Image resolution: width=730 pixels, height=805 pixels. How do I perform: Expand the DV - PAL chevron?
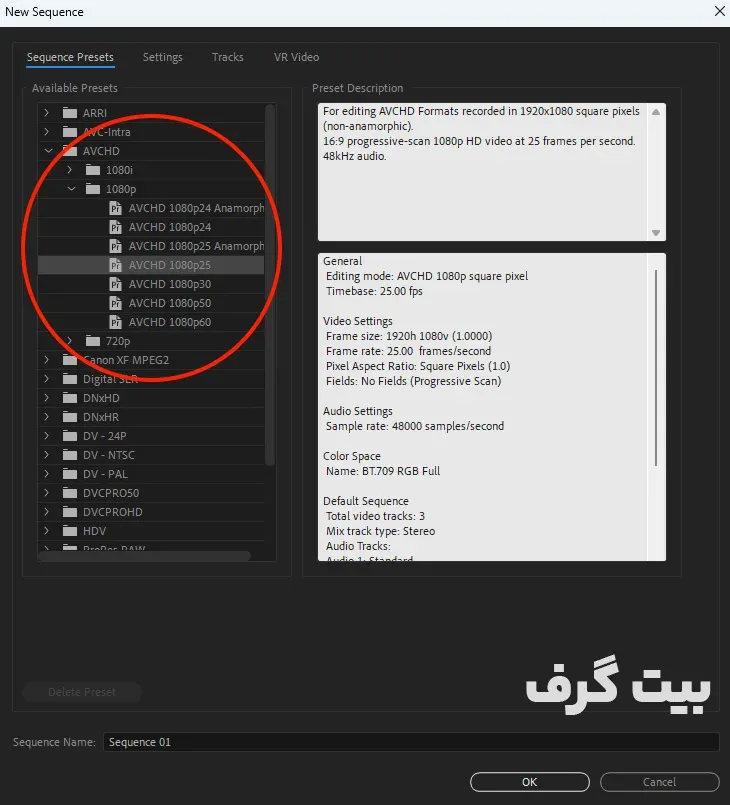pos(47,474)
